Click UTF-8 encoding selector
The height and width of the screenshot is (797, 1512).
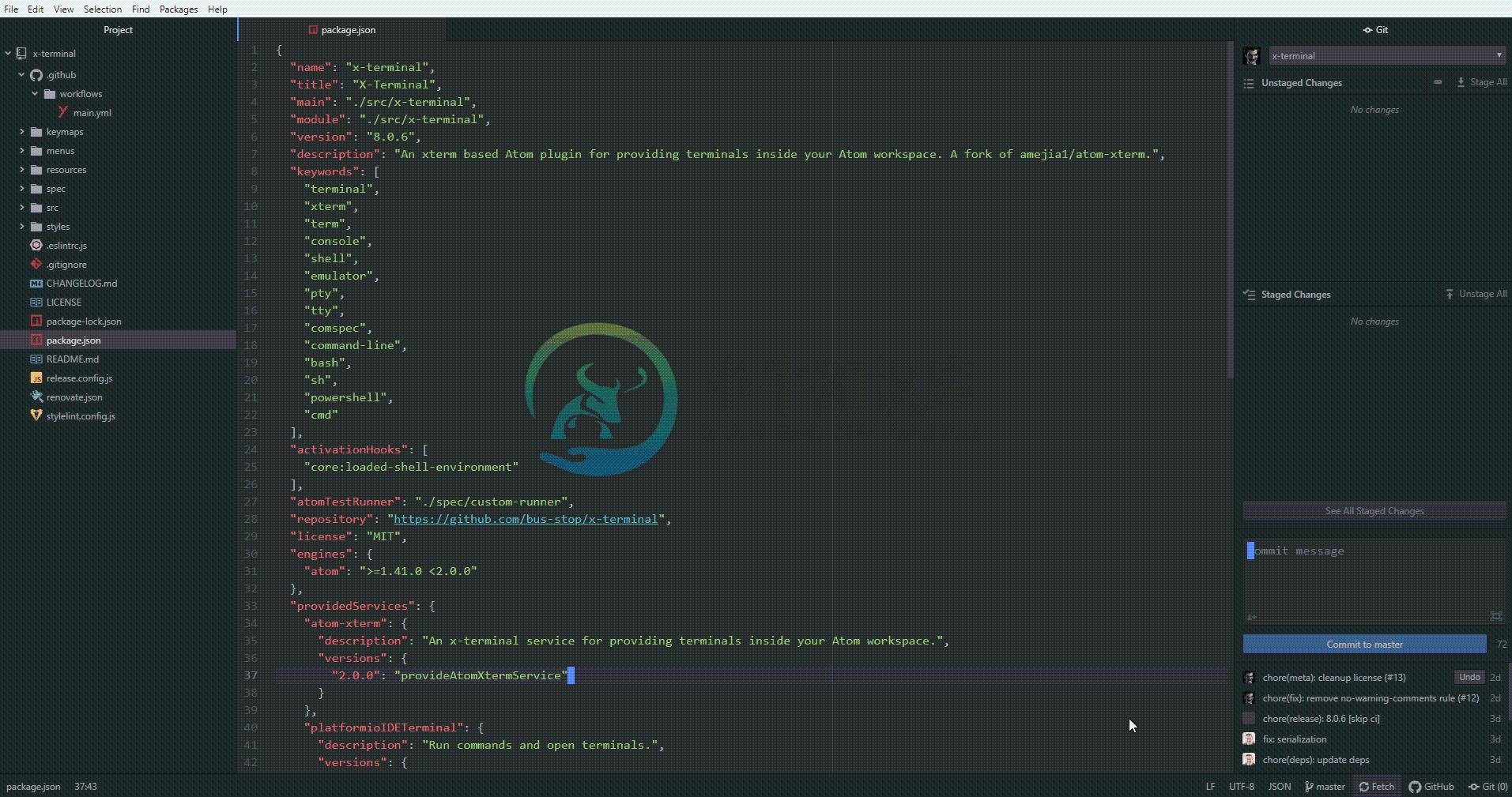tap(1242, 787)
